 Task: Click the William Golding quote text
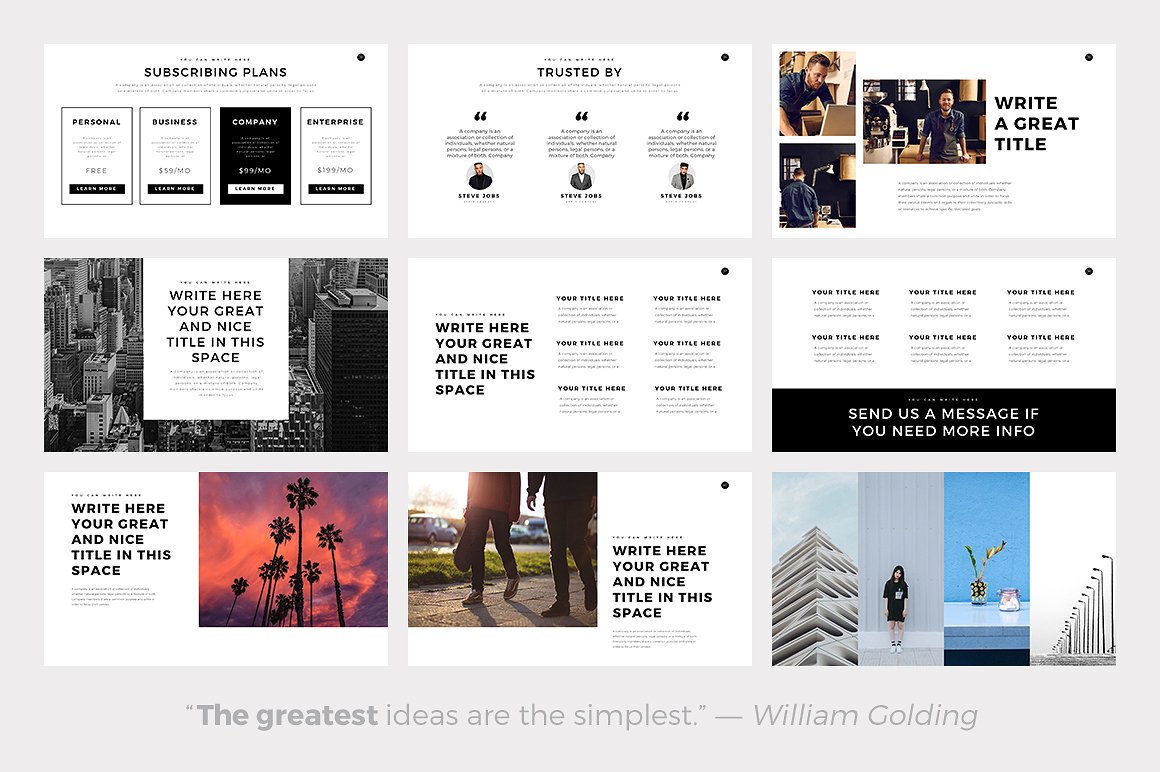[x=581, y=716]
